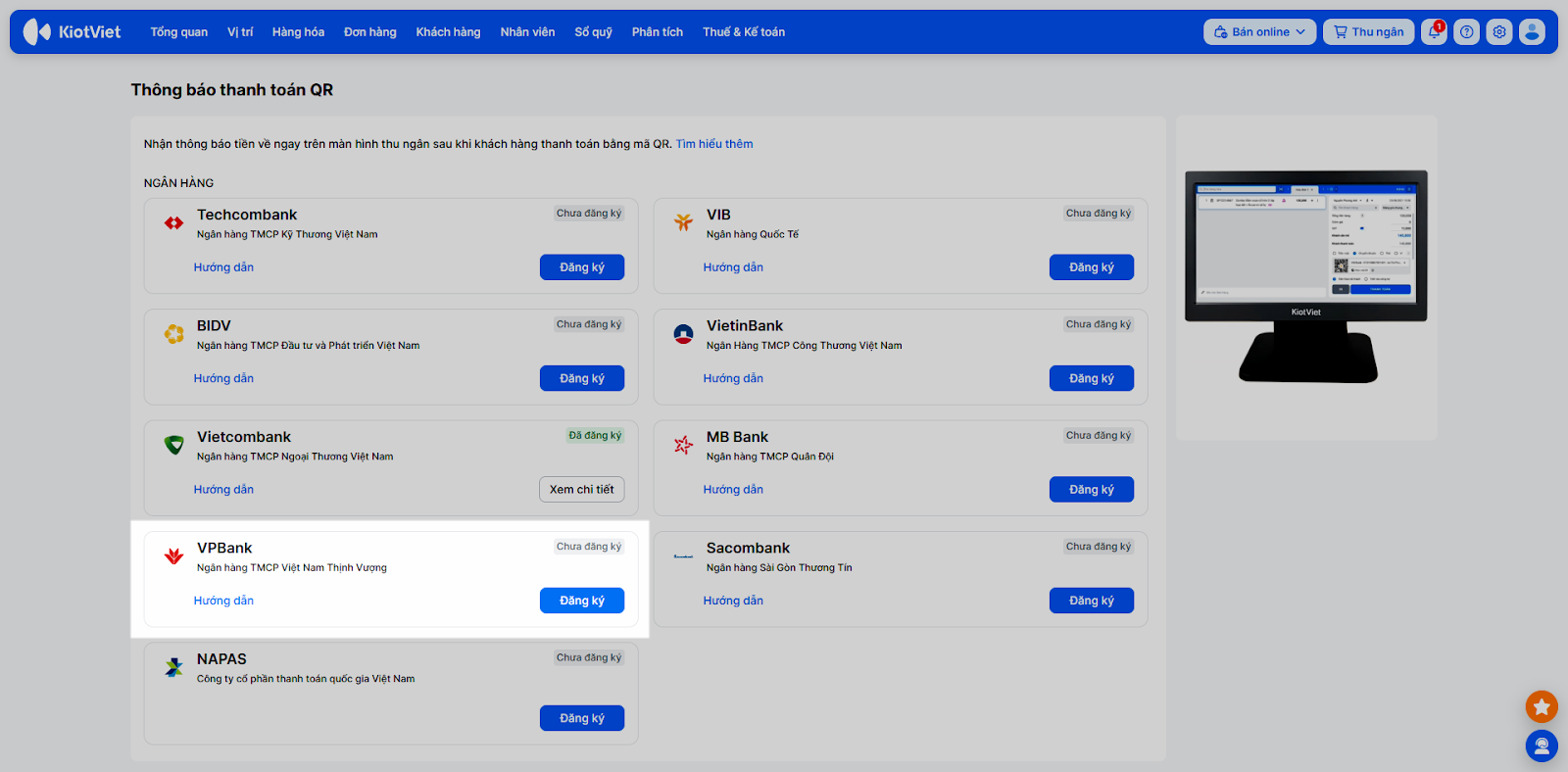Click the NAPAS Đăng ký button
Viewport: 1568px width, 772px height.
pyautogui.click(x=581, y=718)
